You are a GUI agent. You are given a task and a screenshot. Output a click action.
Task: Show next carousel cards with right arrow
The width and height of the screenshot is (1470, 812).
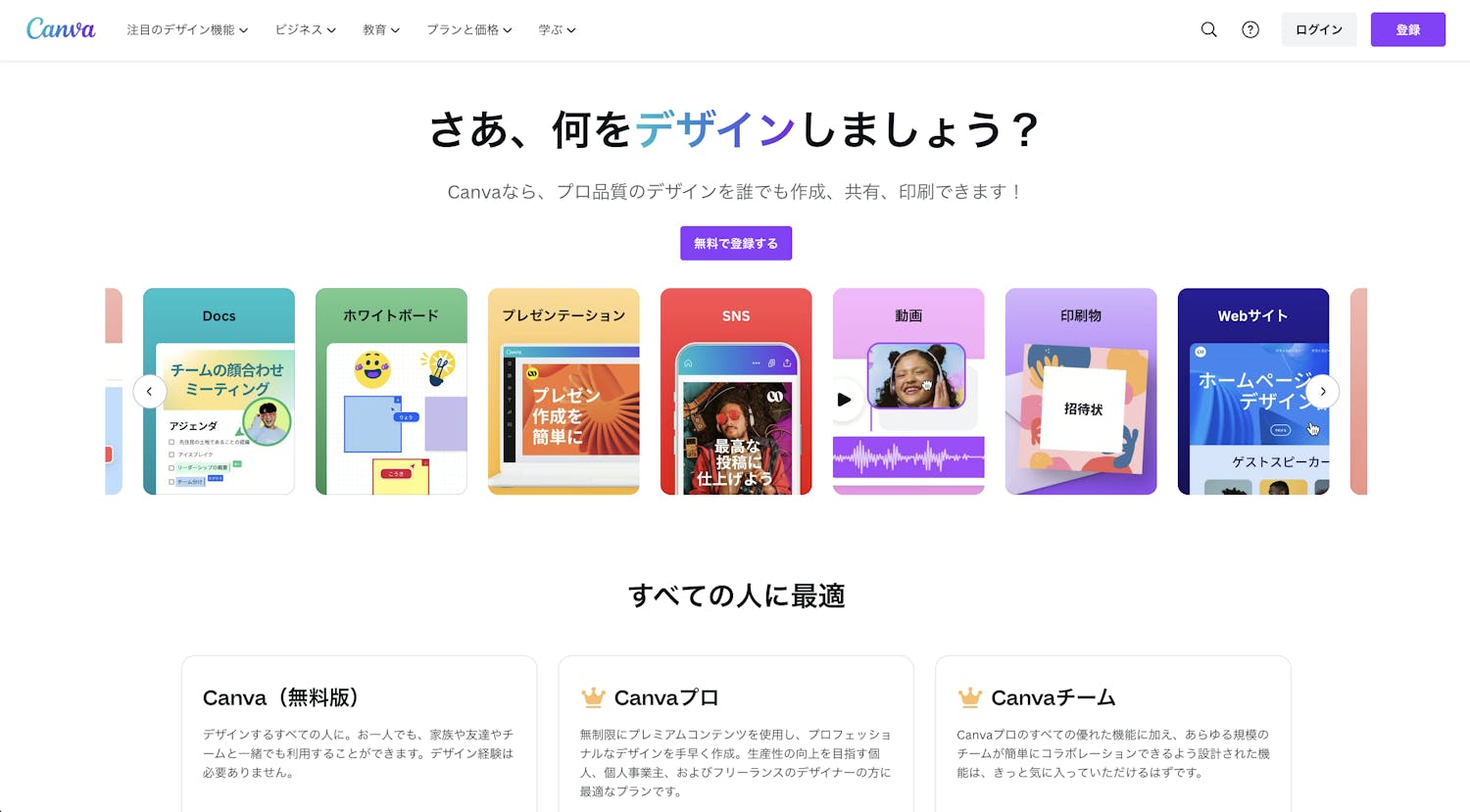click(1323, 392)
